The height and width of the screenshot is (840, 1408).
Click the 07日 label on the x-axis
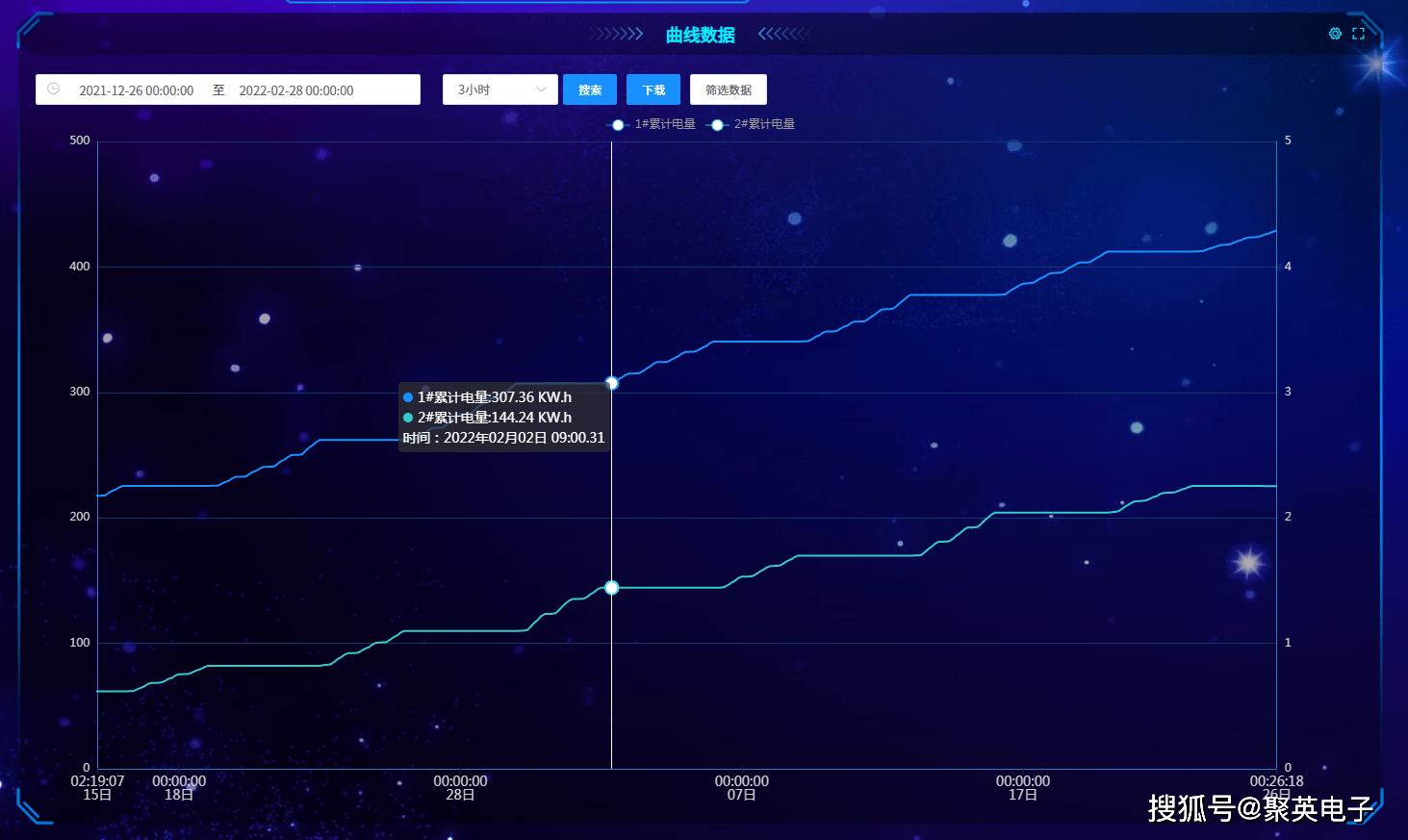(x=741, y=795)
